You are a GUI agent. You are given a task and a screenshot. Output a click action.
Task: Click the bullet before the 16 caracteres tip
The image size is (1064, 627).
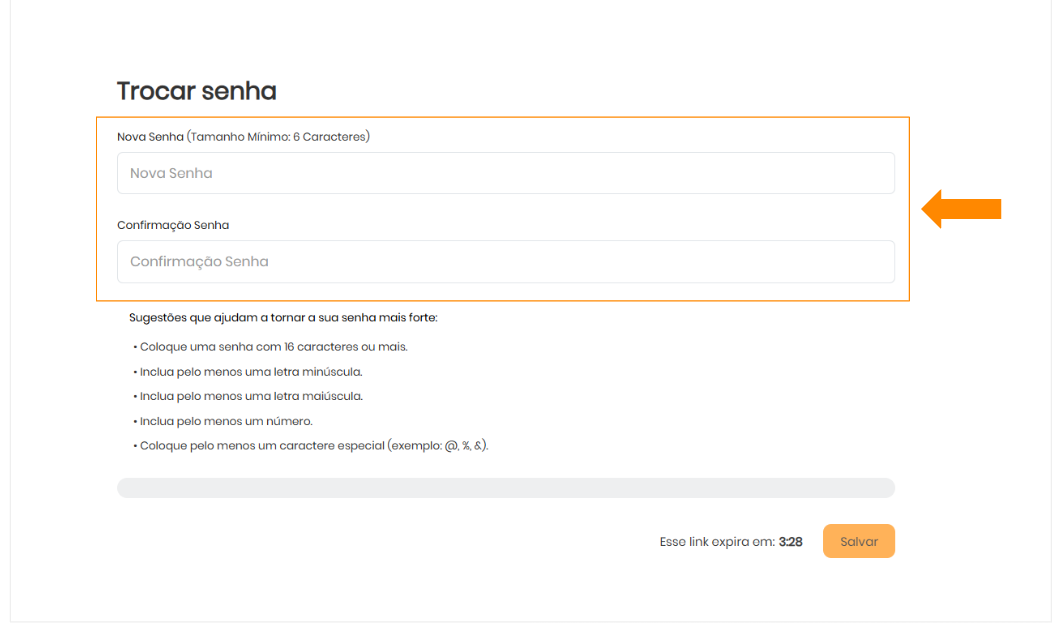[134, 347]
